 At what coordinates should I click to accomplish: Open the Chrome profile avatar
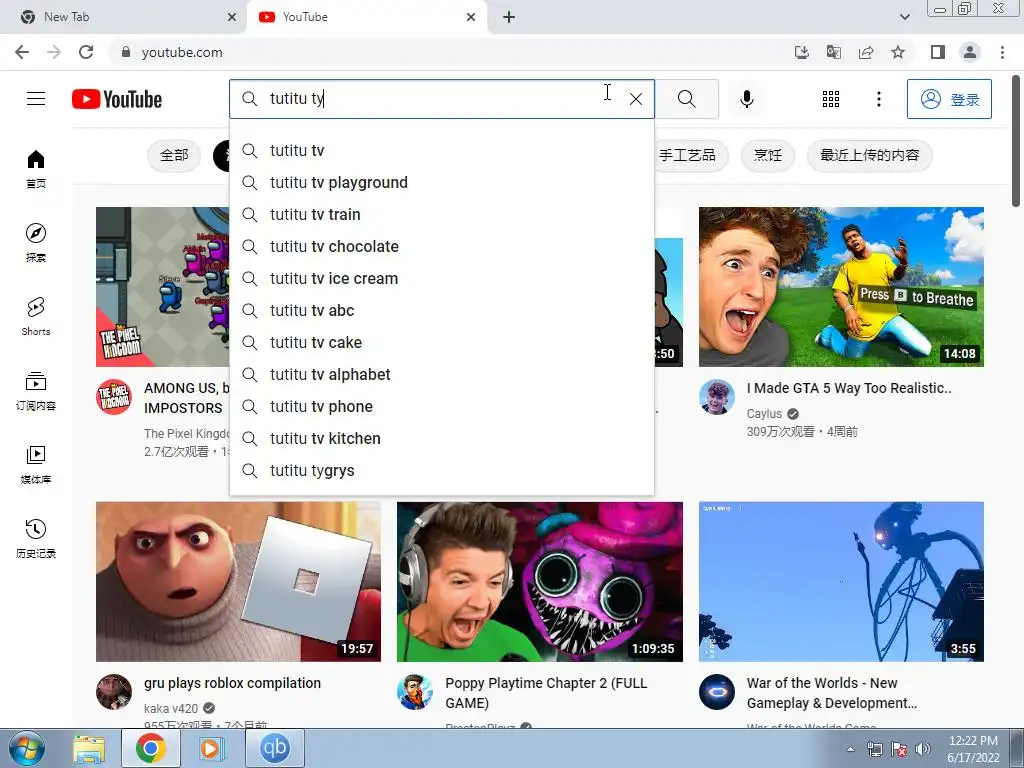(970, 52)
